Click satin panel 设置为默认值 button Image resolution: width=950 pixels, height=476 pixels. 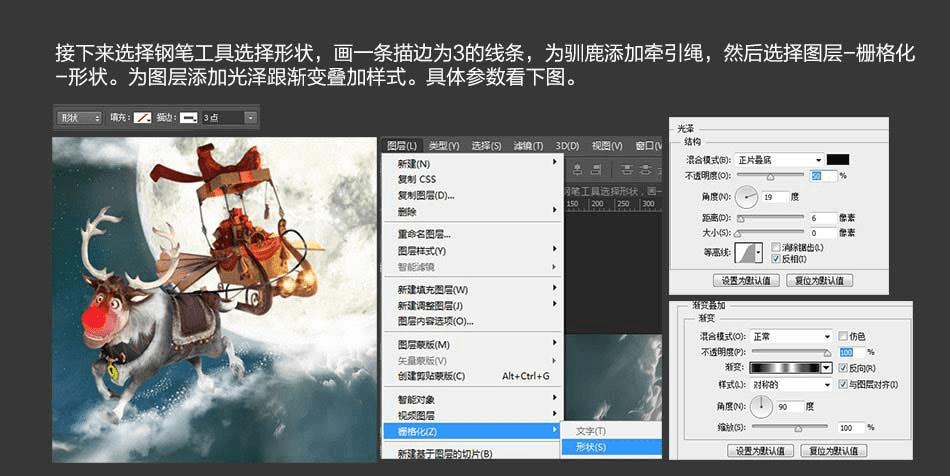click(746, 280)
